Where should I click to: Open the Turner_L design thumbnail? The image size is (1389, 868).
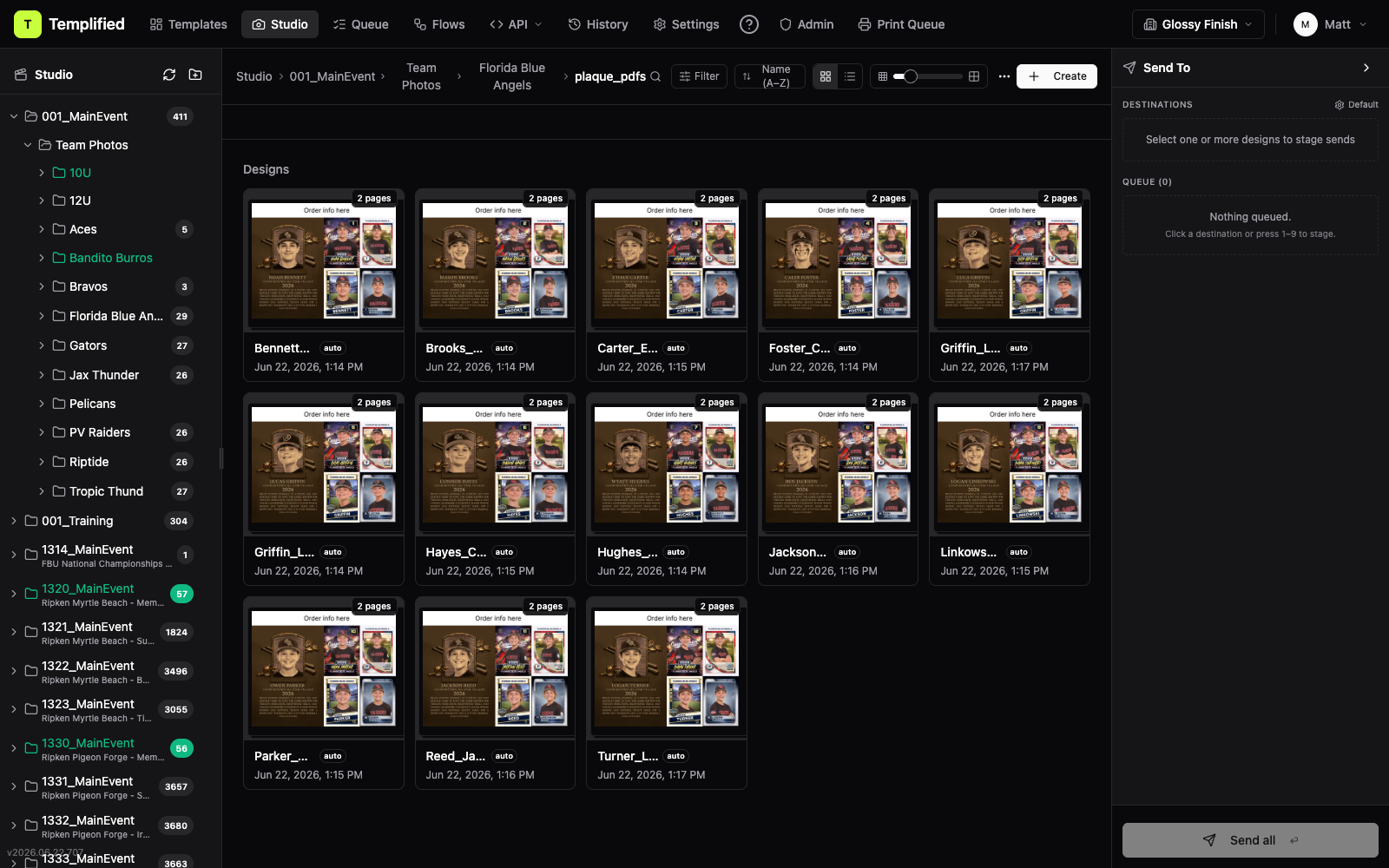667,668
